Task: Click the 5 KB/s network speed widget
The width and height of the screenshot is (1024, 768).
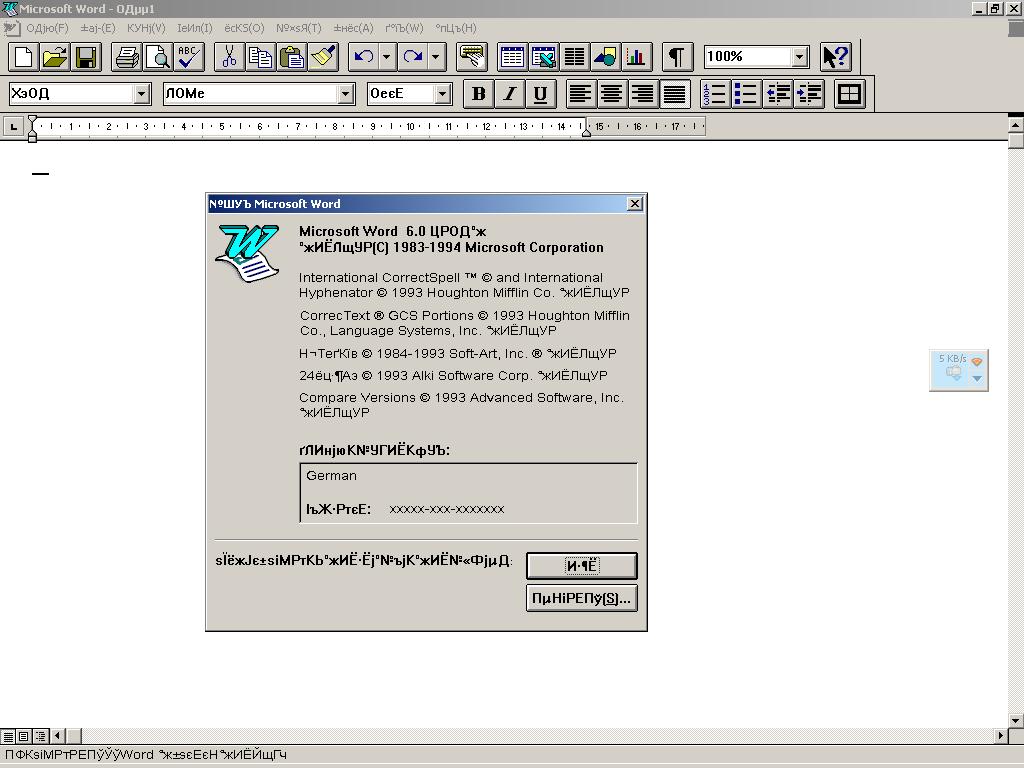Action: (959, 370)
